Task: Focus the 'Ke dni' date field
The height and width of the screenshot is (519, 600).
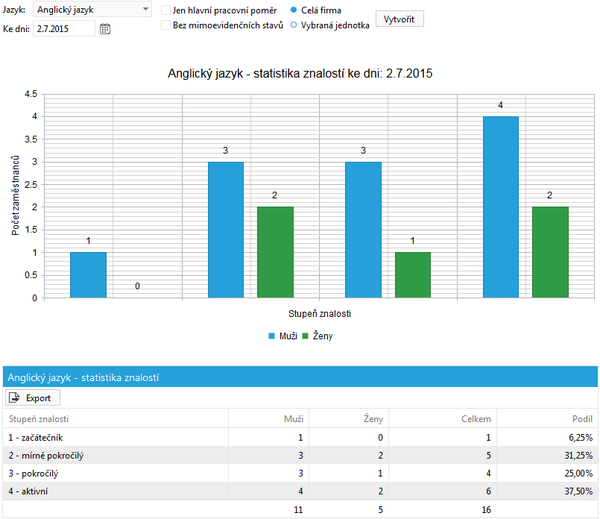Action: pos(64,29)
